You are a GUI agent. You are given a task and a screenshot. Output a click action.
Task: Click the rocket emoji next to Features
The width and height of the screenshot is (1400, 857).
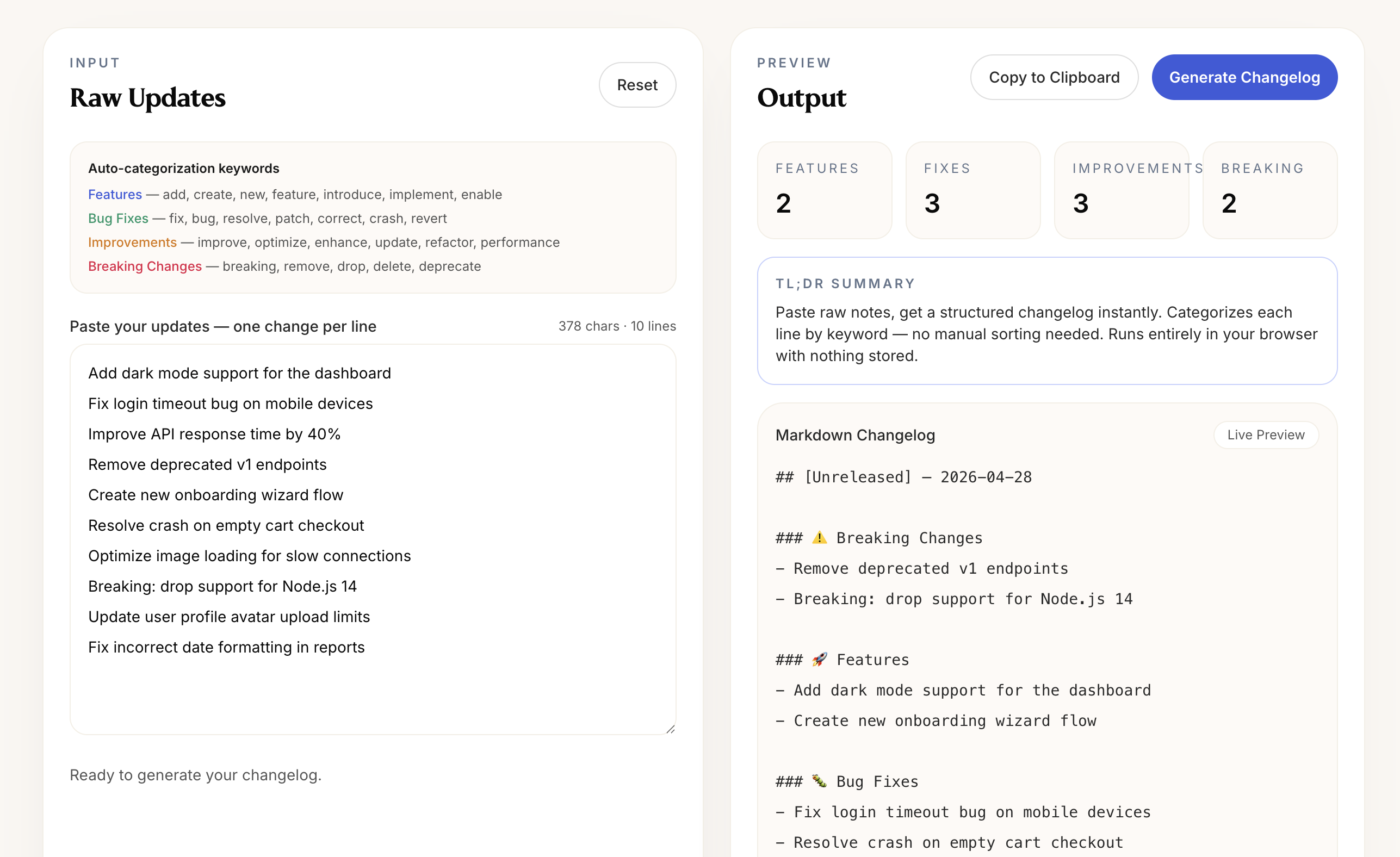819,660
